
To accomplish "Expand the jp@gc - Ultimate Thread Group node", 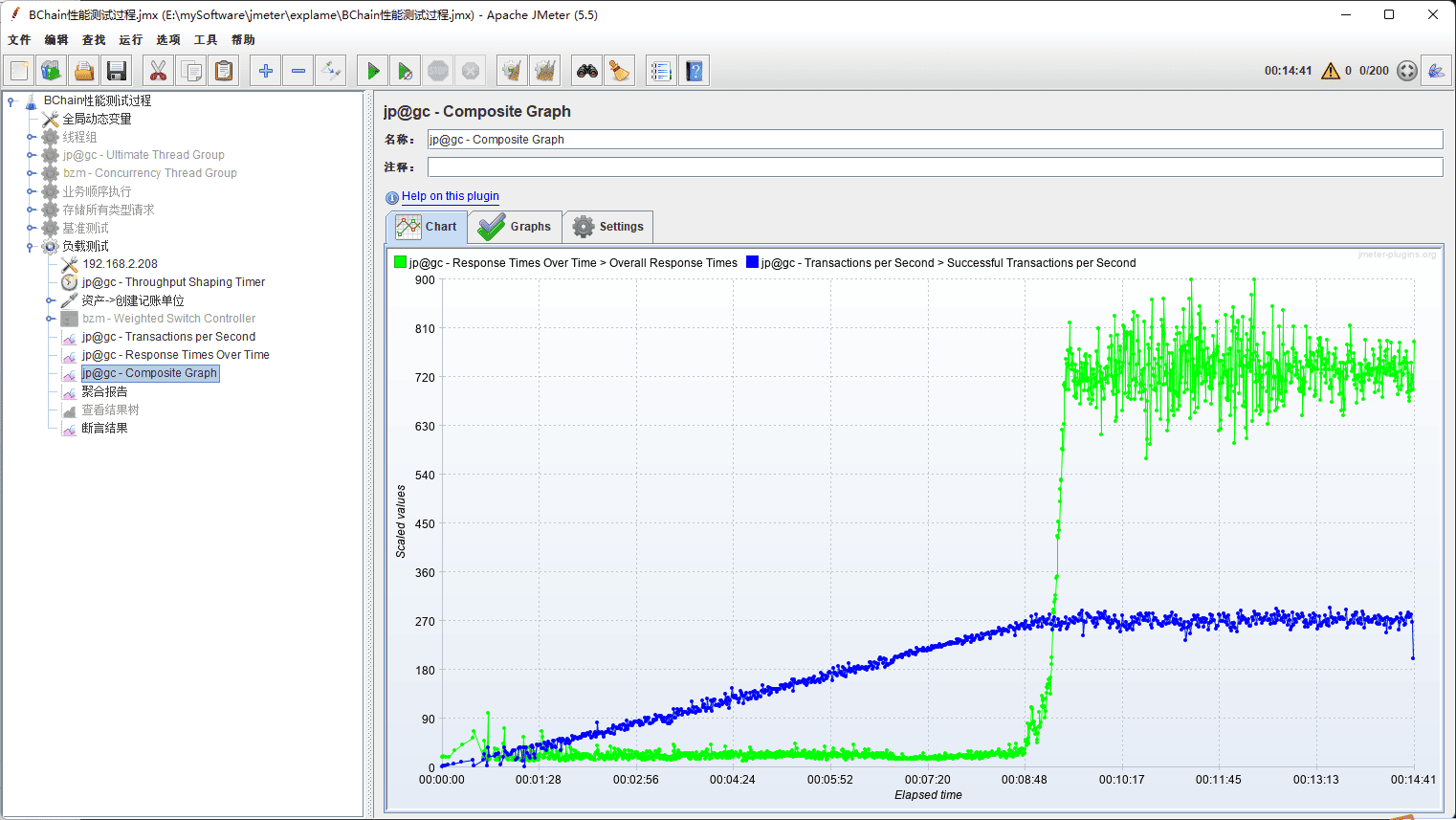I will click(x=31, y=155).
